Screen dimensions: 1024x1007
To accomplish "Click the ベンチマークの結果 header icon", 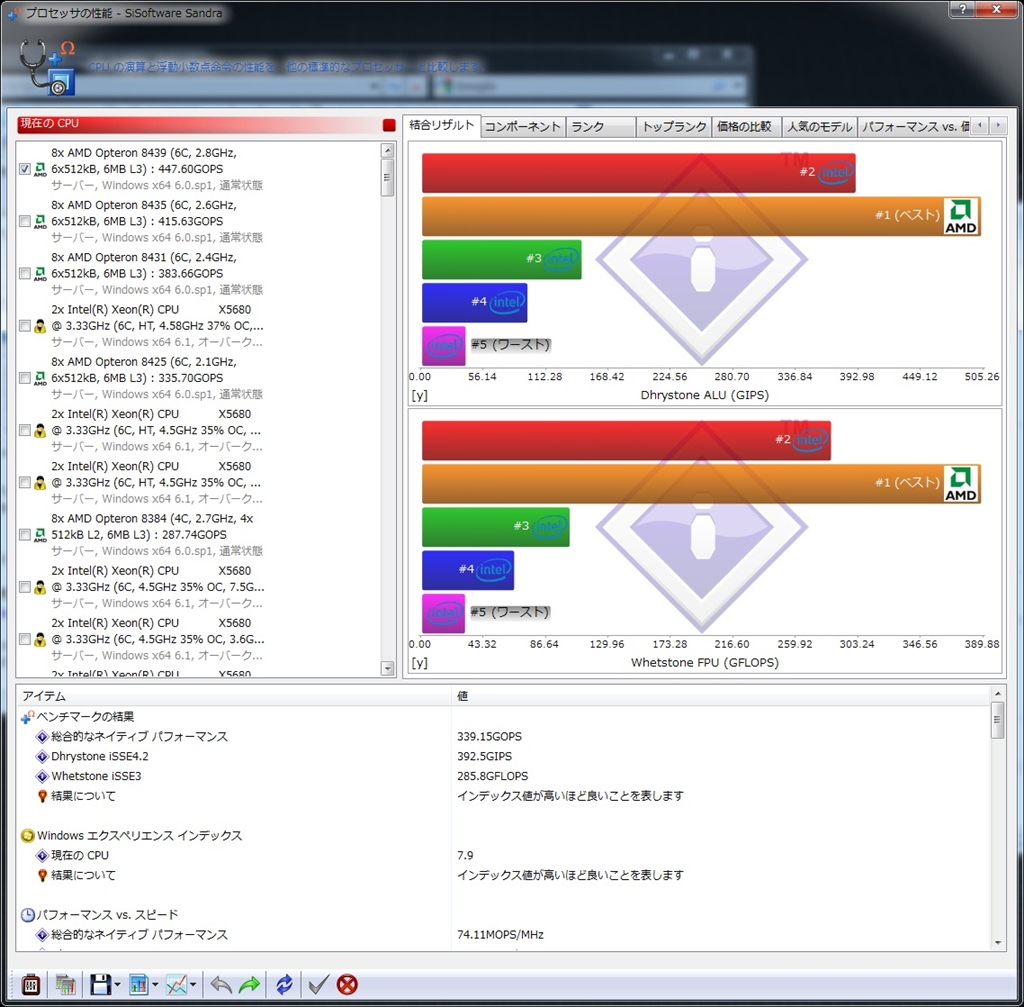I will (27, 717).
